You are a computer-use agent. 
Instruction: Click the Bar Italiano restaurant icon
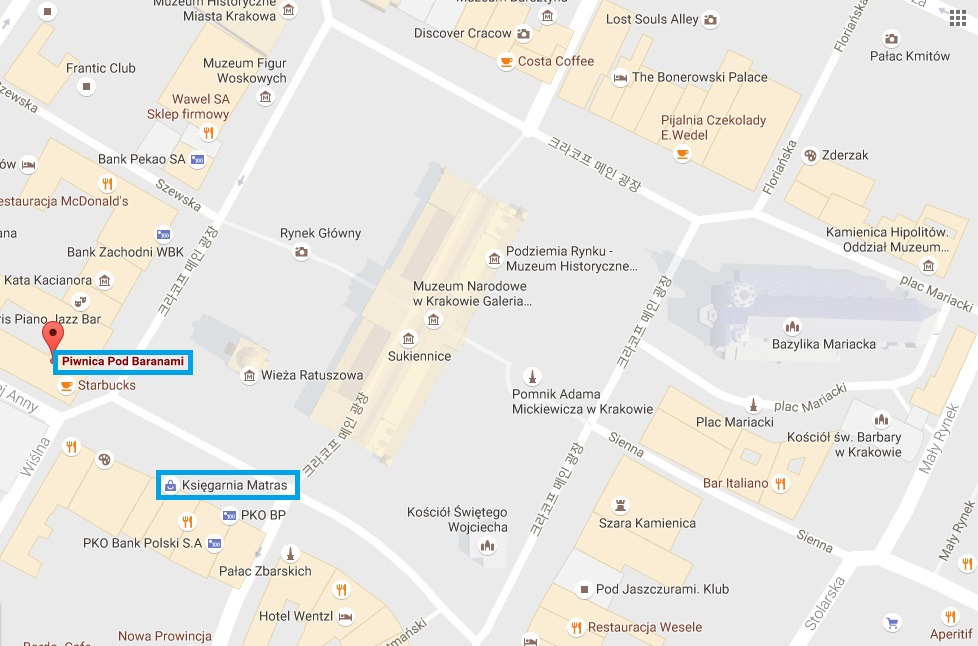coord(780,483)
